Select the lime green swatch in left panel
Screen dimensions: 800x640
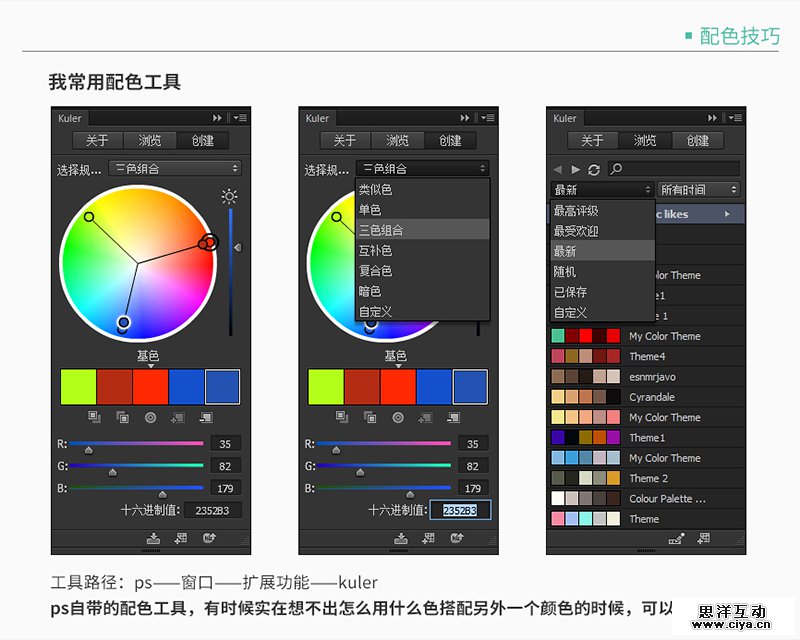pyautogui.click(x=78, y=386)
